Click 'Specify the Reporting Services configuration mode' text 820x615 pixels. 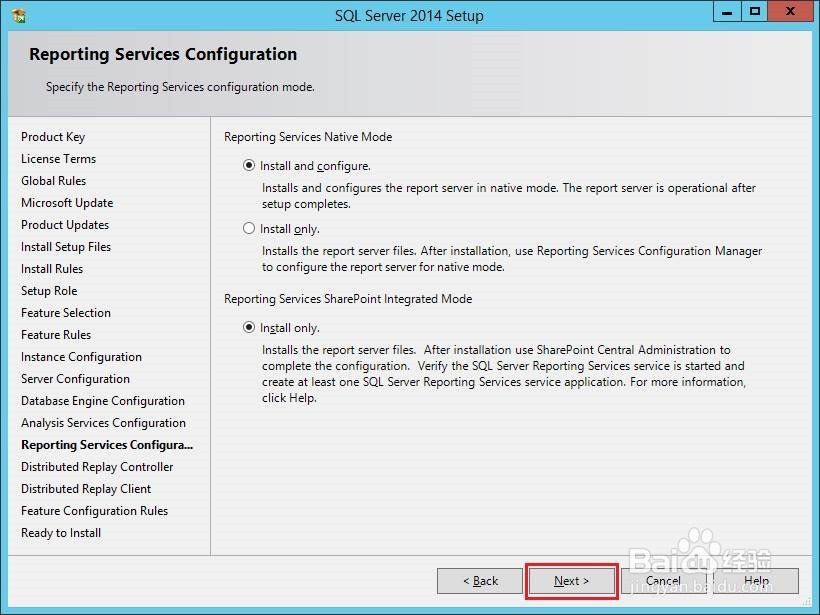click(180, 87)
